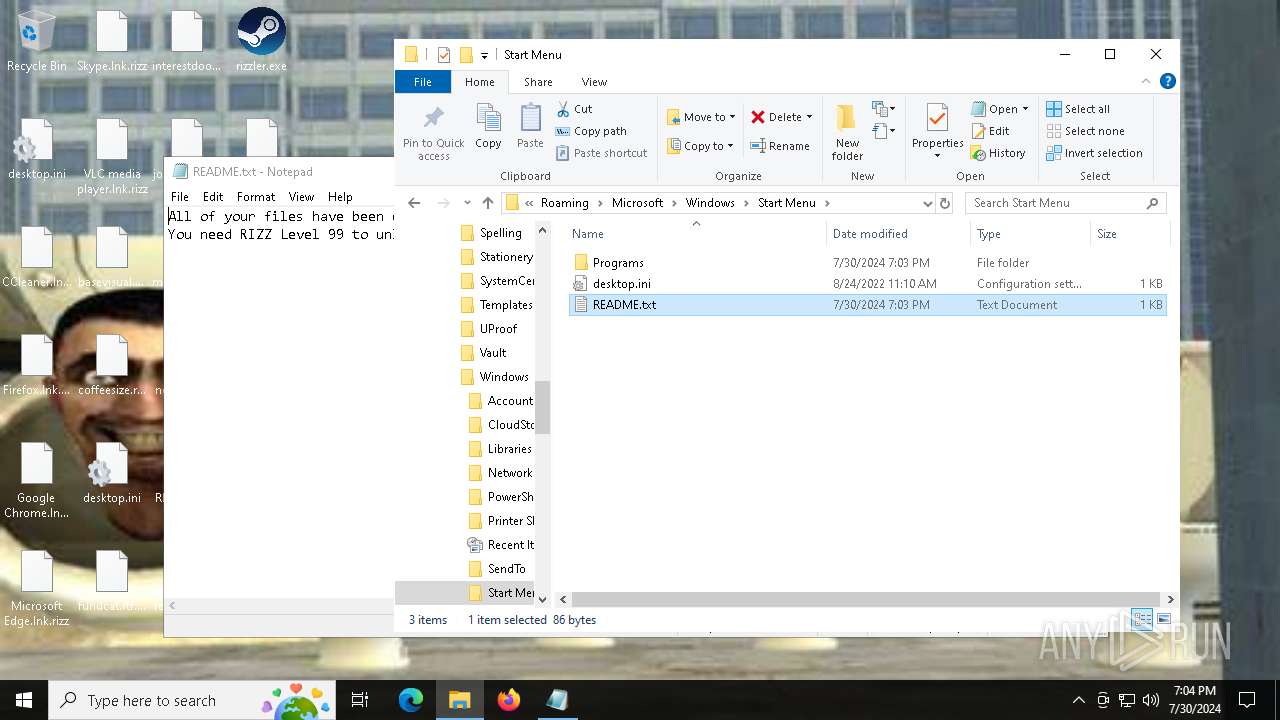Viewport: 1280px width, 720px height.
Task: Click Select all in ribbon
Action: tap(1078, 109)
